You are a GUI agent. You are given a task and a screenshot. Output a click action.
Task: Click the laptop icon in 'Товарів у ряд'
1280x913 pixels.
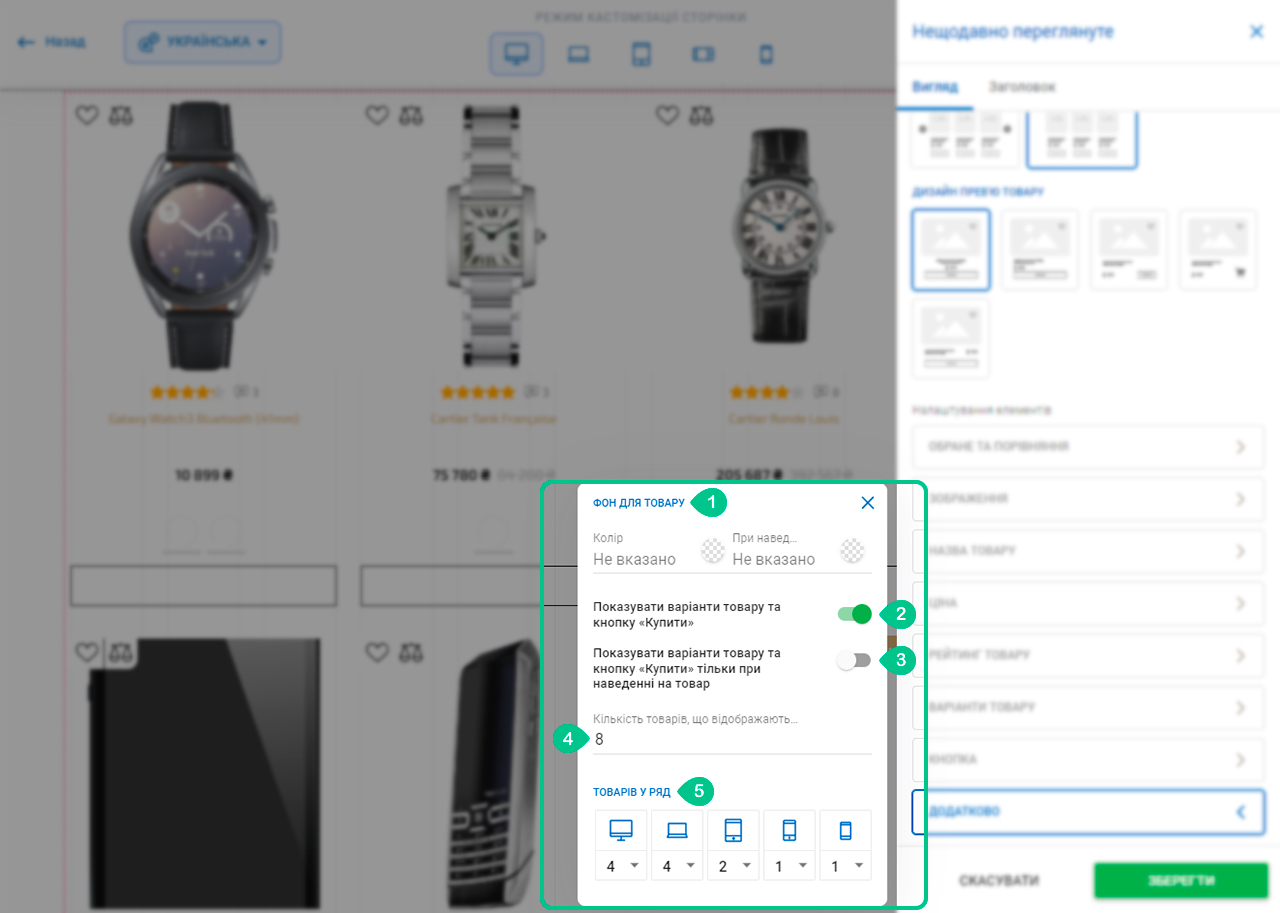[x=677, y=830]
